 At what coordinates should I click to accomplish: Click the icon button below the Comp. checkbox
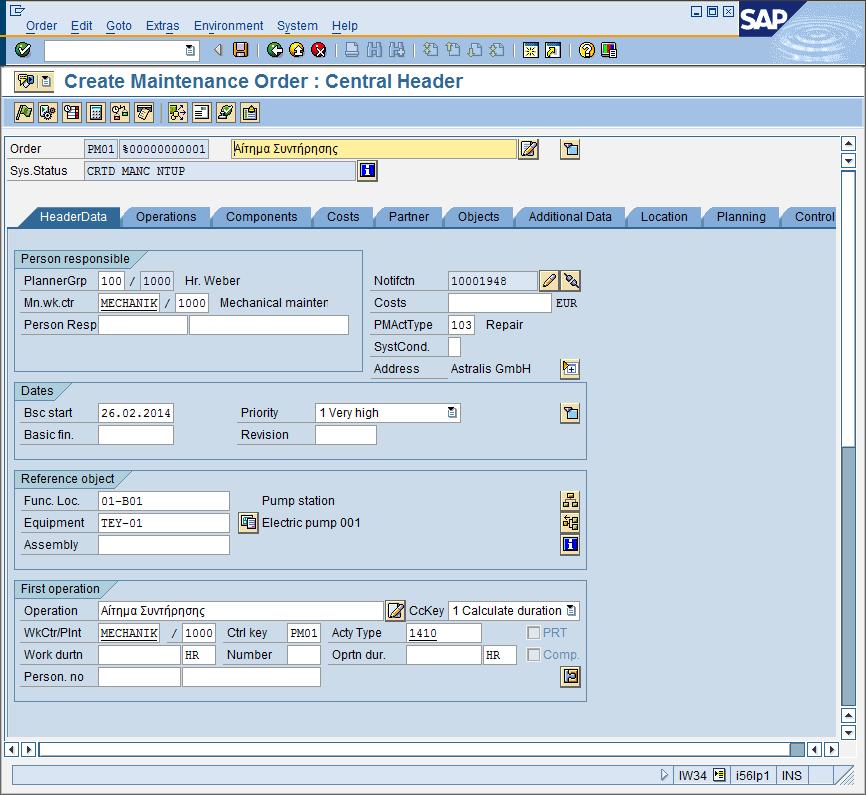570,677
